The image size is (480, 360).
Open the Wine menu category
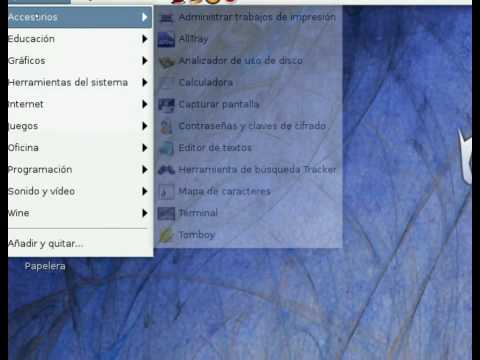pyautogui.click(x=80, y=213)
